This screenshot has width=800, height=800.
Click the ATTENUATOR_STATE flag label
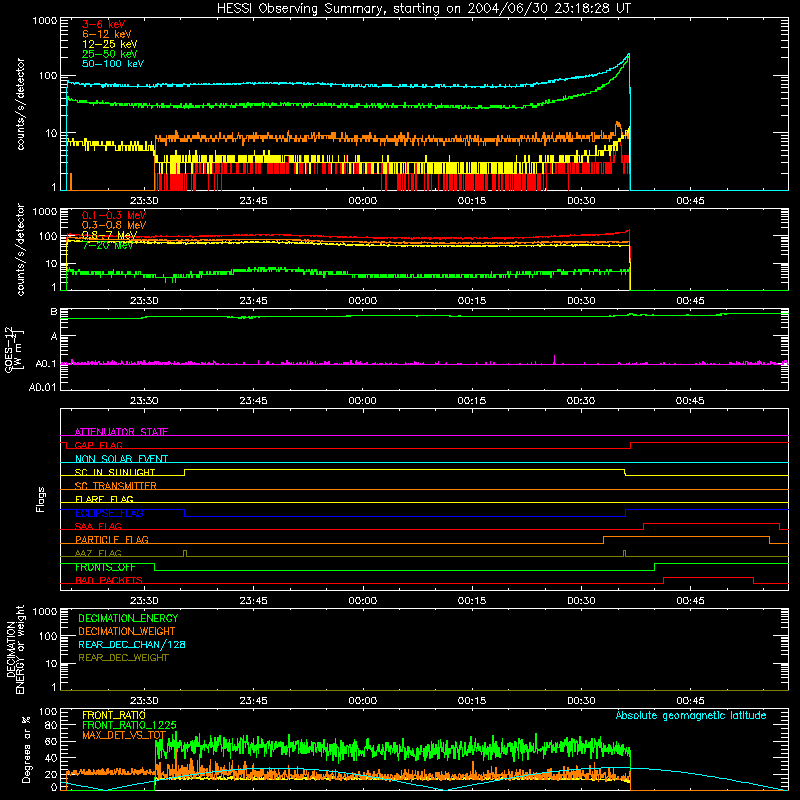click(121, 432)
